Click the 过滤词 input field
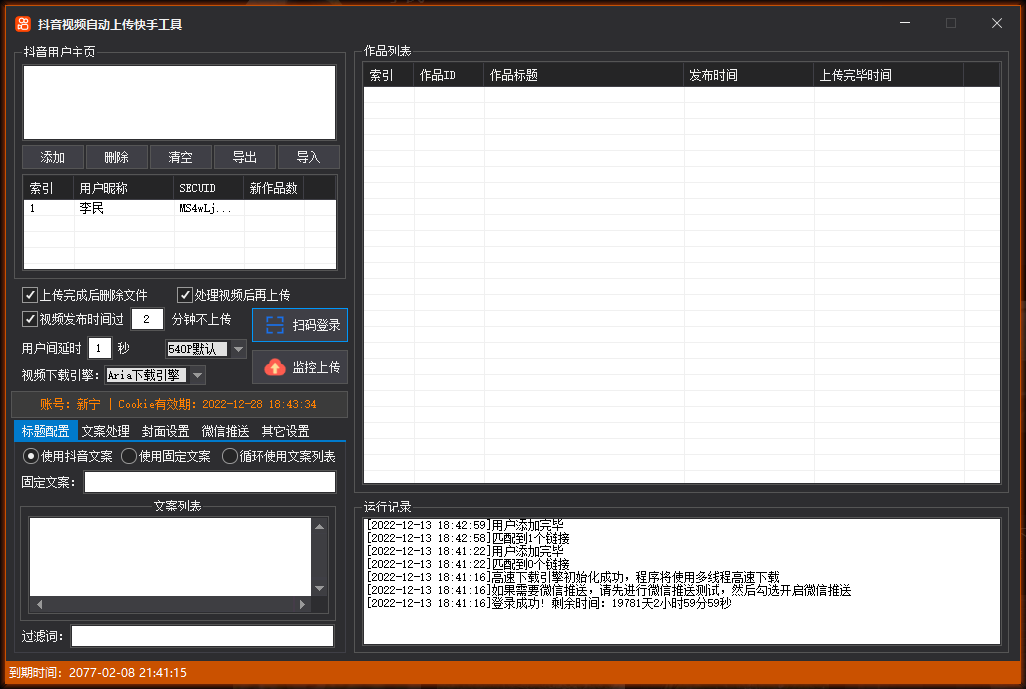This screenshot has height=689, width=1026. click(202, 636)
